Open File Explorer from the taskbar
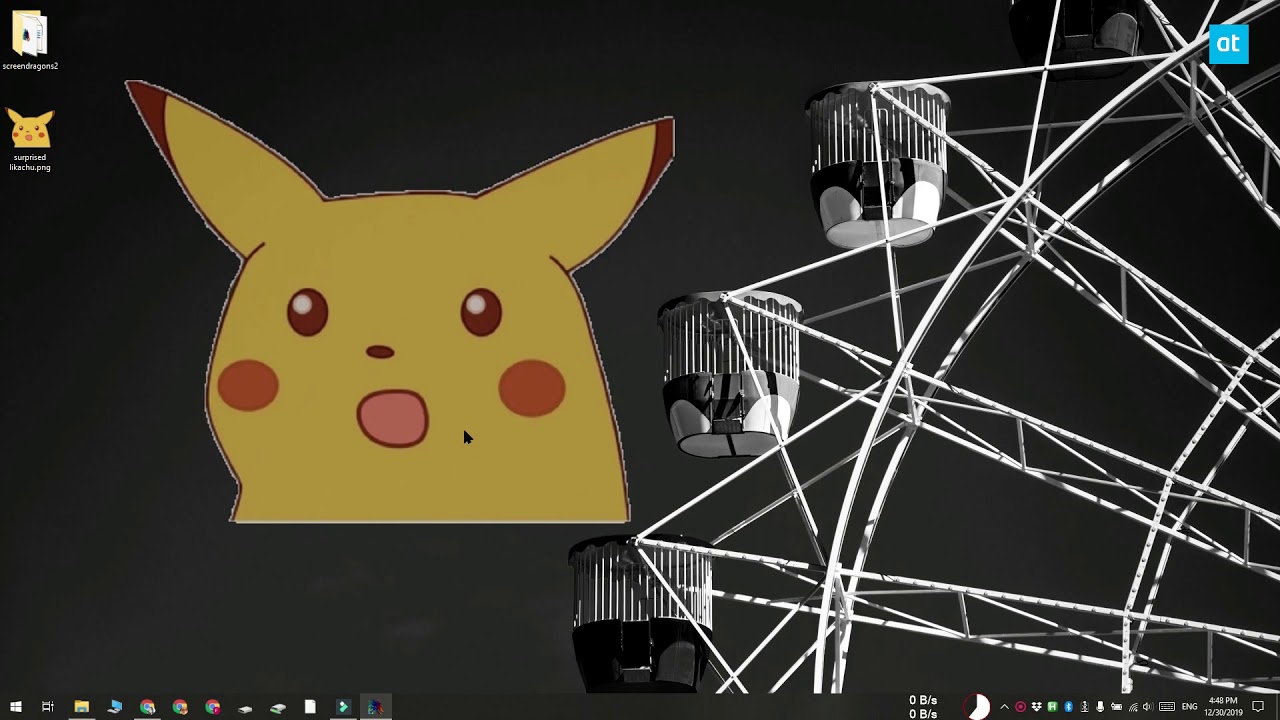This screenshot has width=1280, height=720. [x=81, y=707]
